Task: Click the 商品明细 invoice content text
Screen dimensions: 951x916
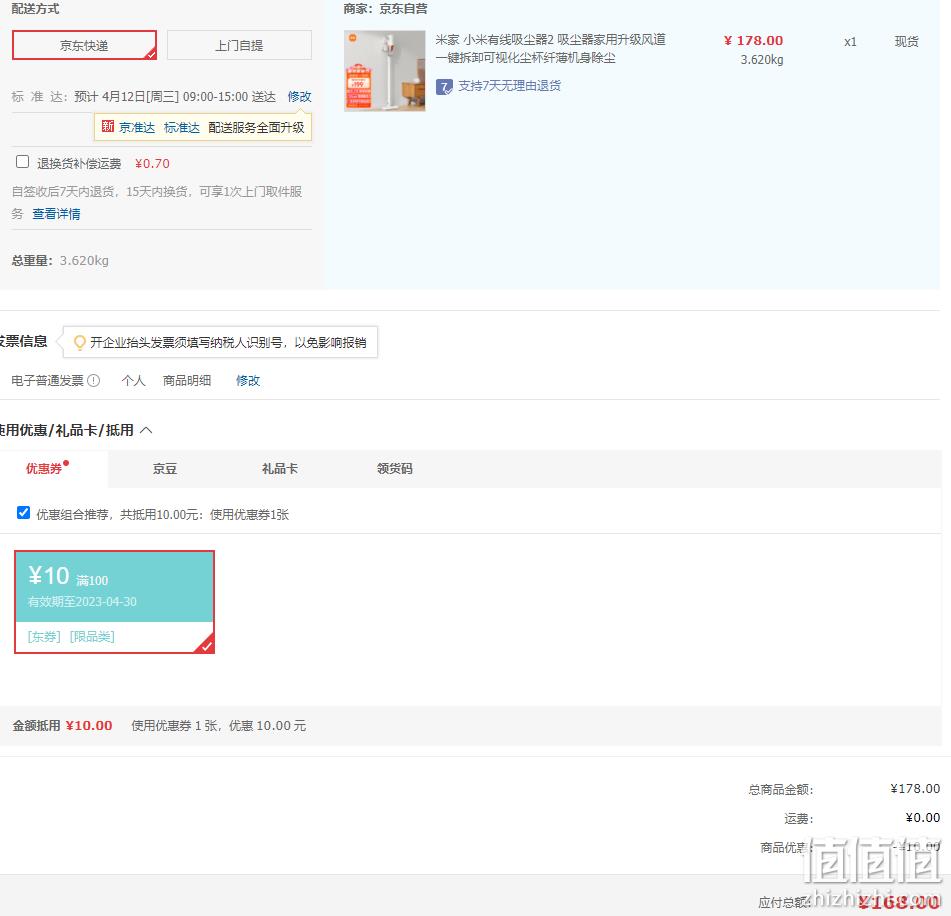Action: tap(187, 380)
